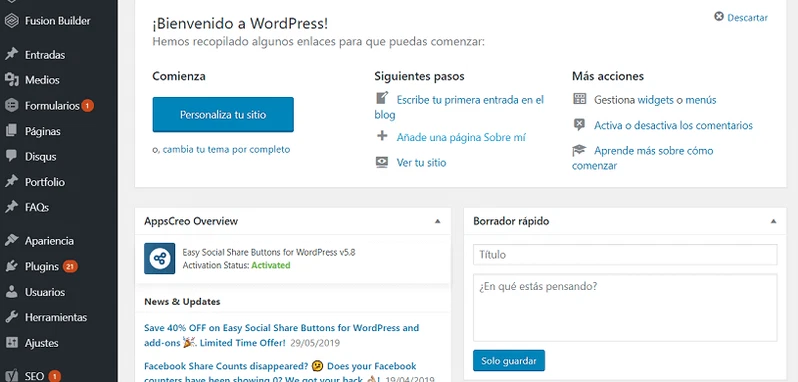
Task: Click the FAQs pin icon
Action: point(11,207)
